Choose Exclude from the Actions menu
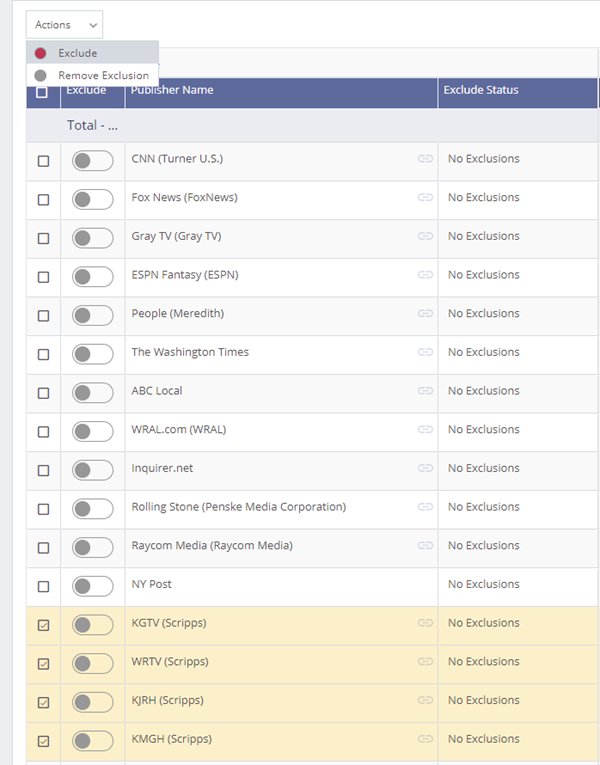The height and width of the screenshot is (765, 600). point(77,53)
